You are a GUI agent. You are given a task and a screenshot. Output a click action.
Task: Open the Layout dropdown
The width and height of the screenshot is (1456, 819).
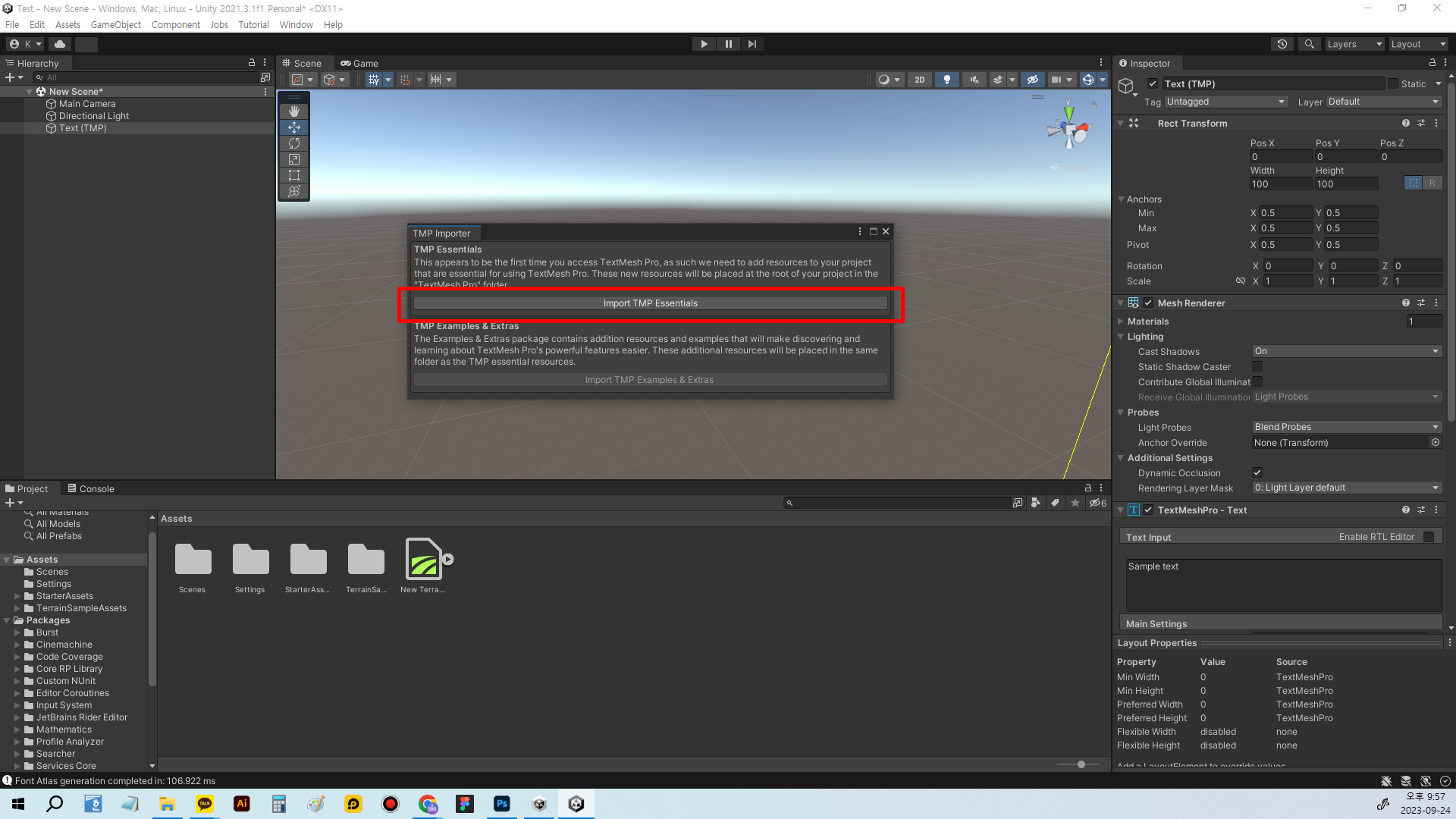coord(1418,44)
